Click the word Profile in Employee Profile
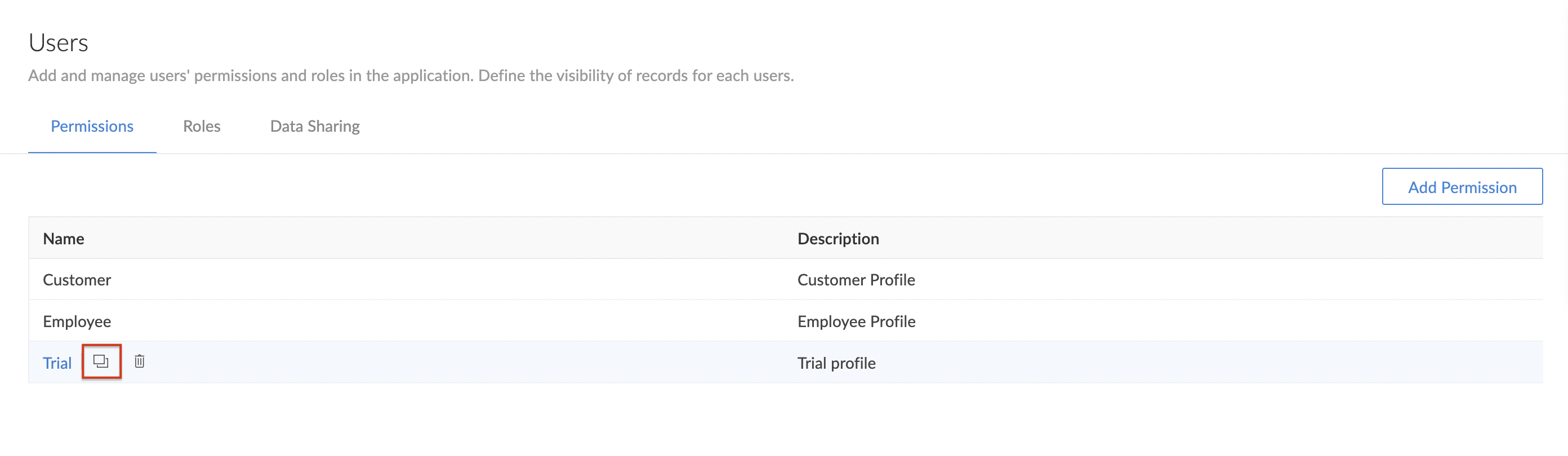Viewport: 1568px width, 456px height. (x=893, y=321)
